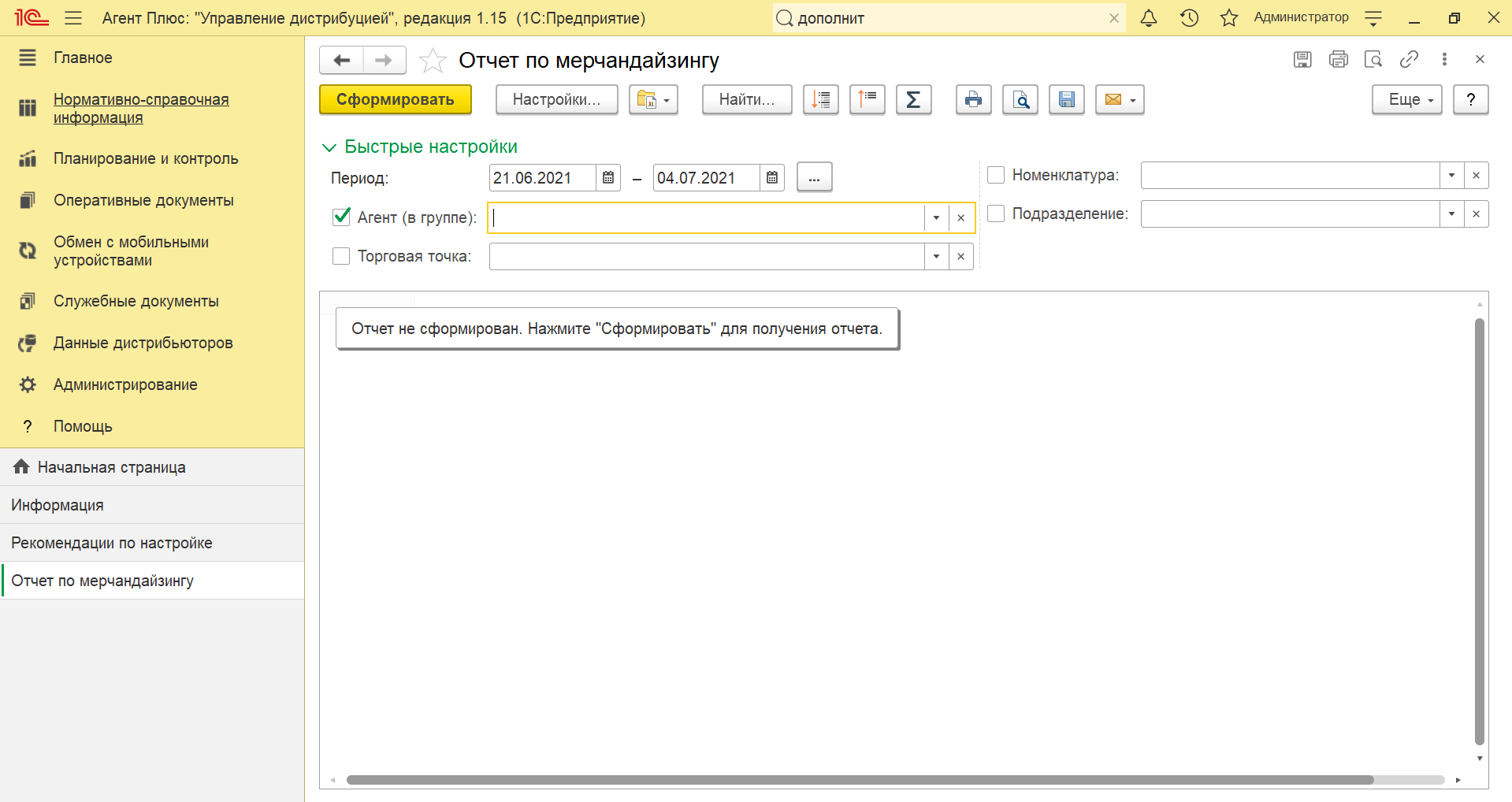The height and width of the screenshot is (802, 1512).
Task: Save report with floppy disk icon
Action: 1067,99
